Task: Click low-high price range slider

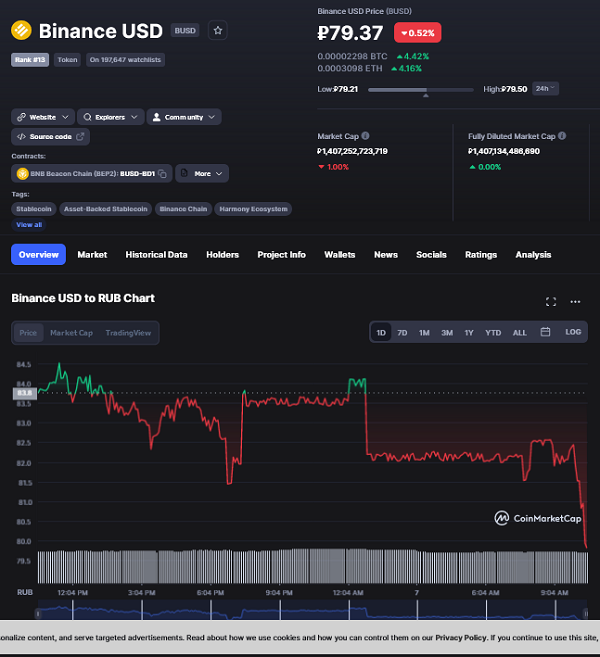Action: point(420,90)
